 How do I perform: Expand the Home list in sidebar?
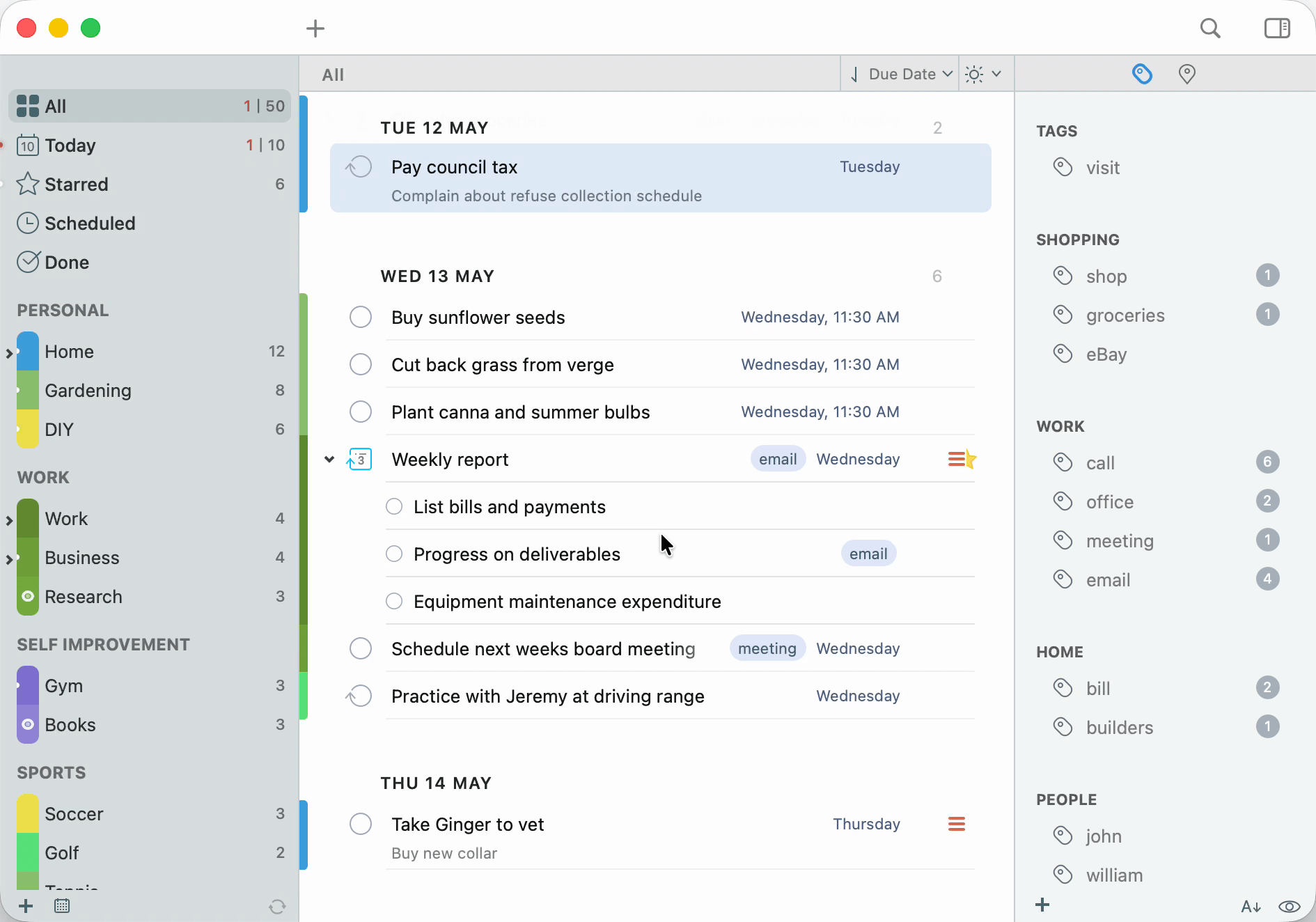point(9,353)
